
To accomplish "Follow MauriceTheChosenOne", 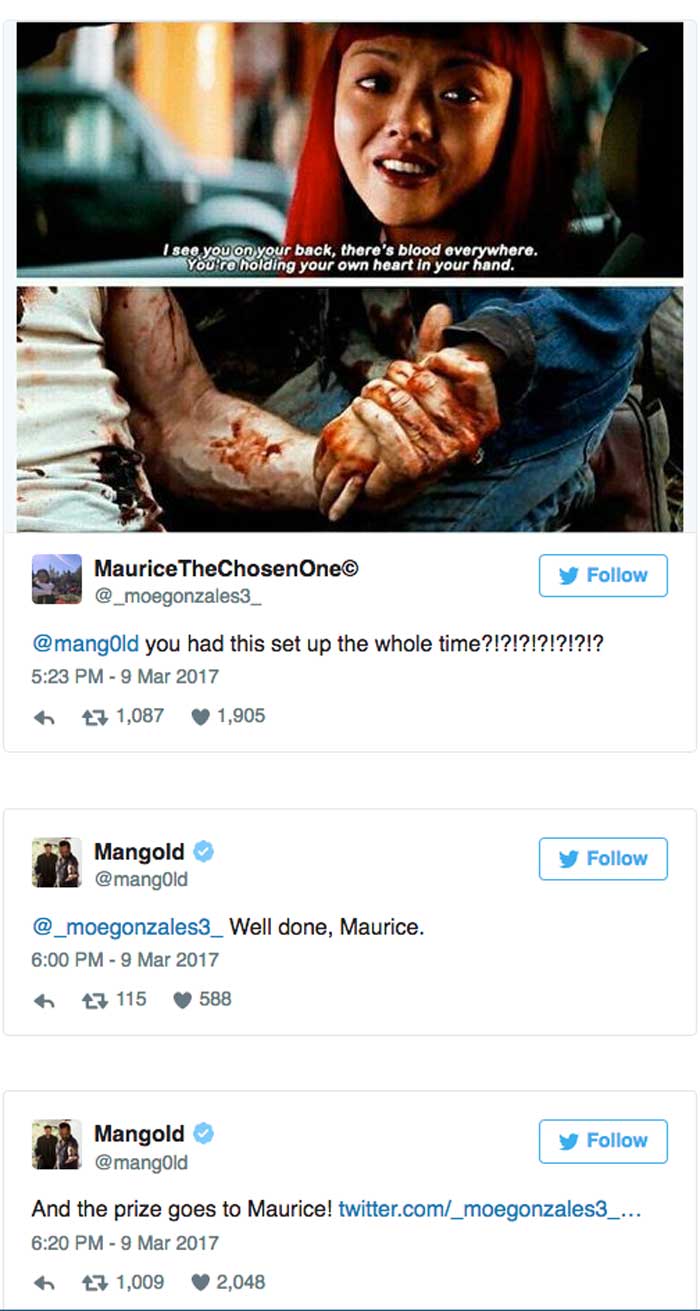I will coord(603,575).
